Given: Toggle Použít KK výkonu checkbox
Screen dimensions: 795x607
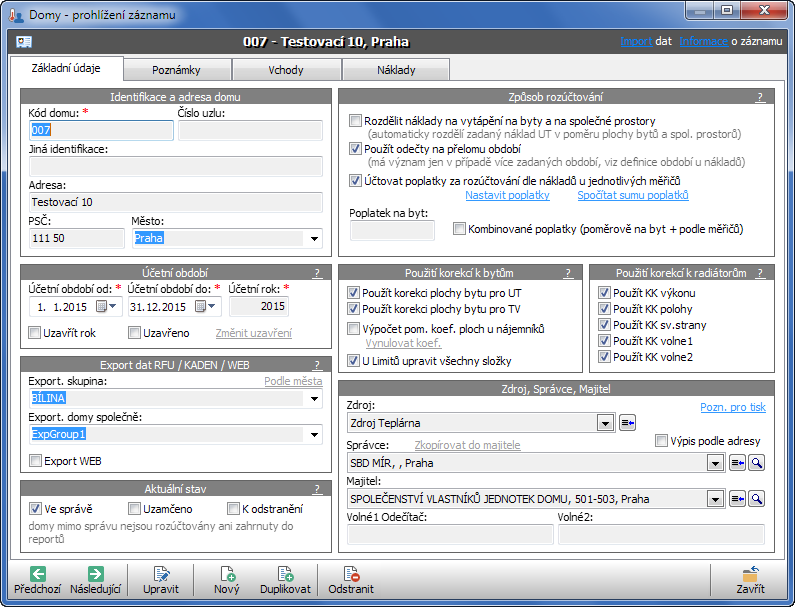Looking at the screenshot, I should (x=604, y=293).
